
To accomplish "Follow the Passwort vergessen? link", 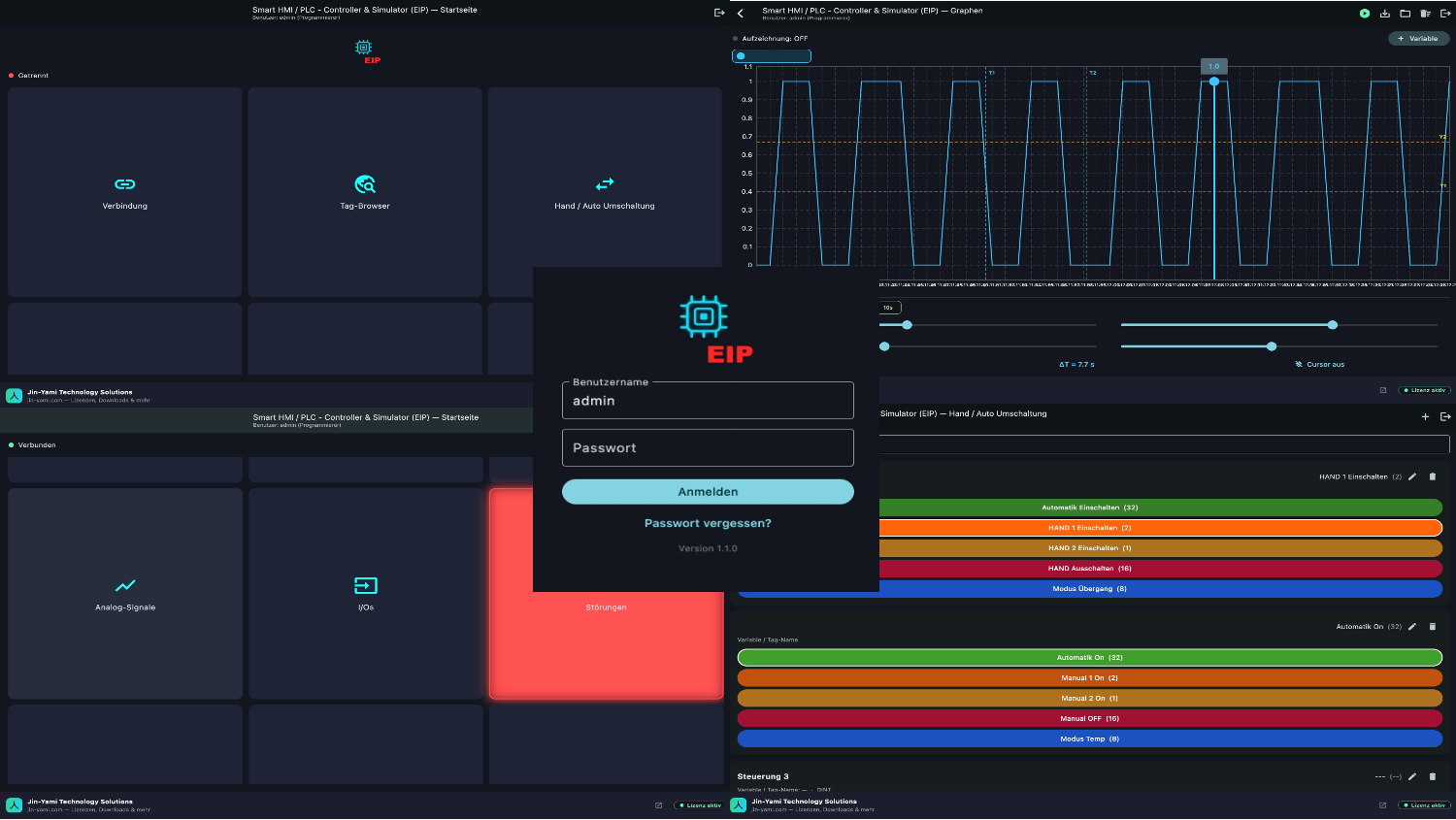I will coord(708,523).
